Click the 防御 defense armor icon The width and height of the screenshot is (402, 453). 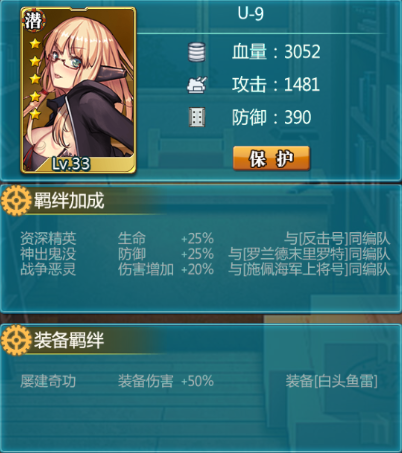197,117
